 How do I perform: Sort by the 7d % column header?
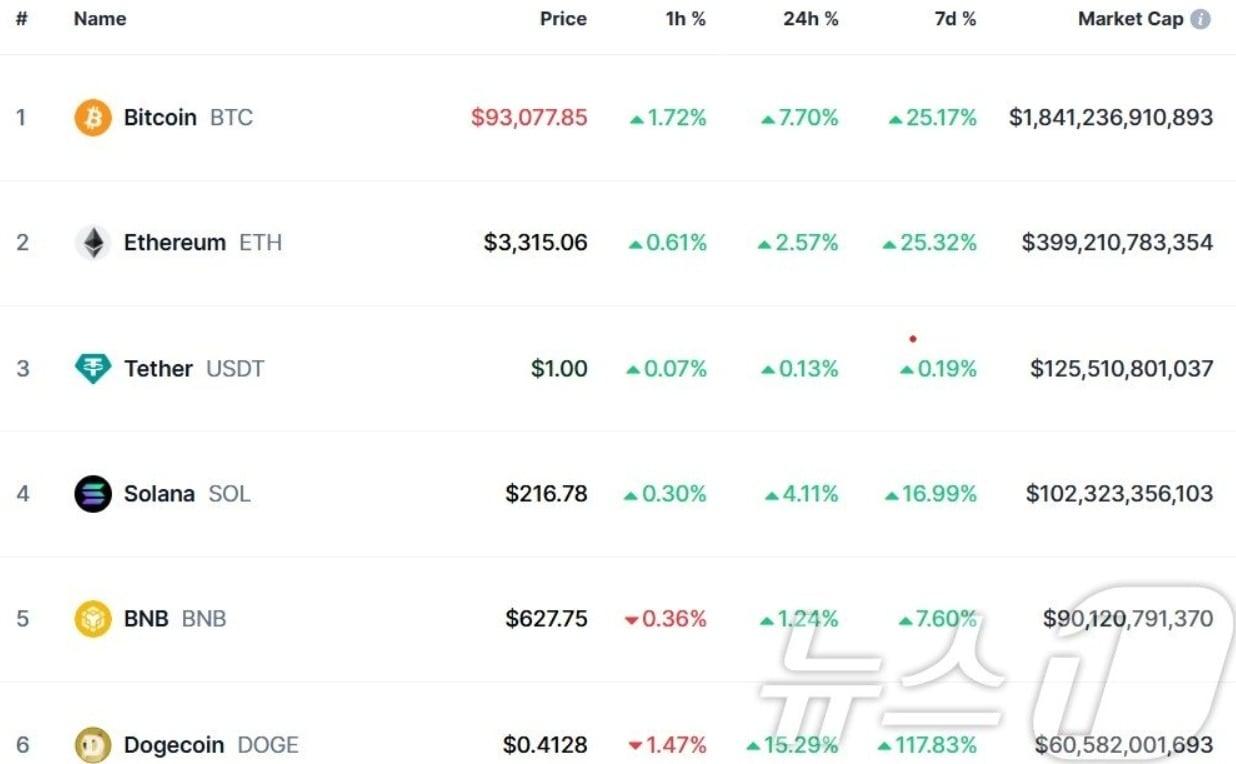click(955, 19)
